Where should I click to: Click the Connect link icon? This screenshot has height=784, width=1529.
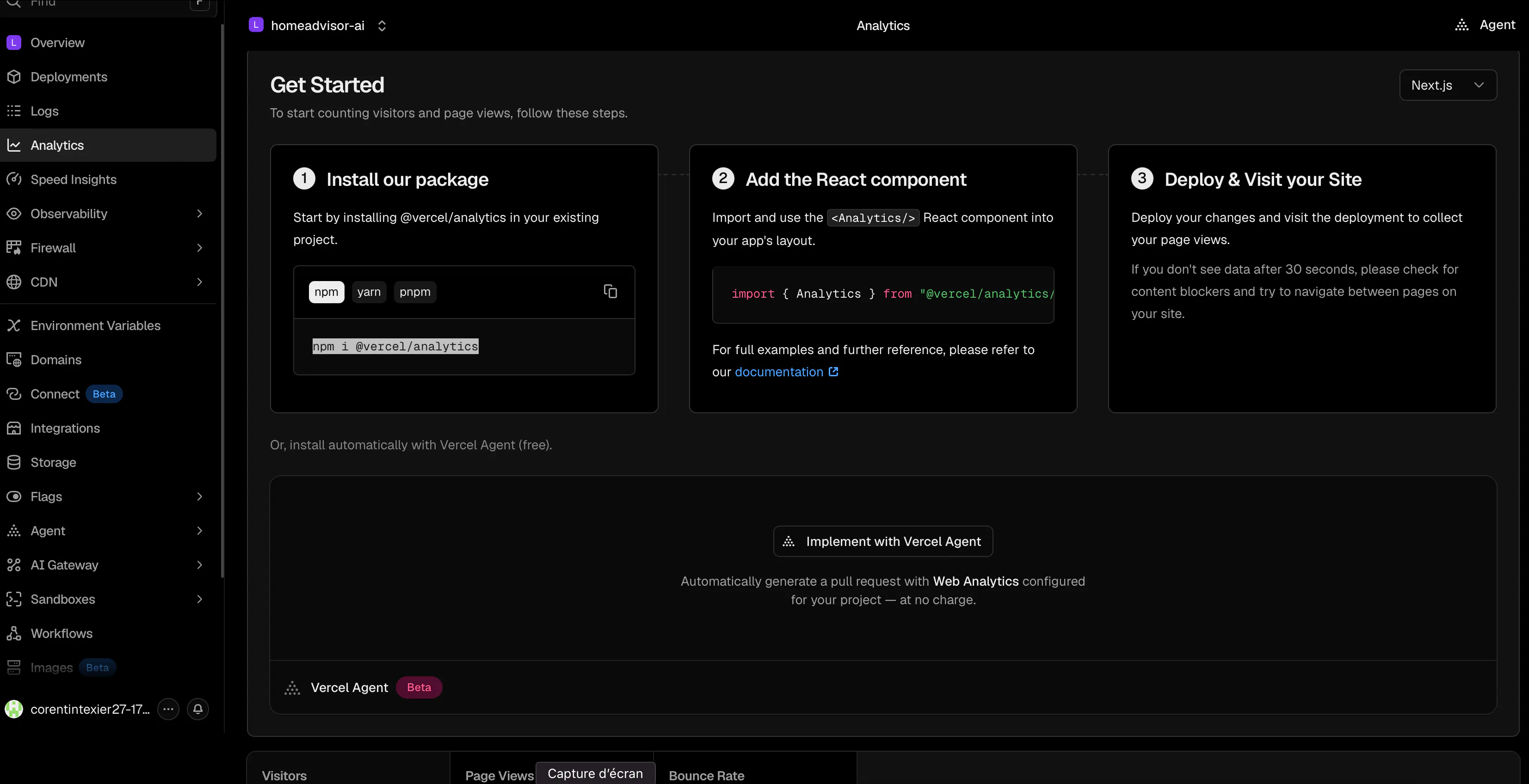(14, 394)
